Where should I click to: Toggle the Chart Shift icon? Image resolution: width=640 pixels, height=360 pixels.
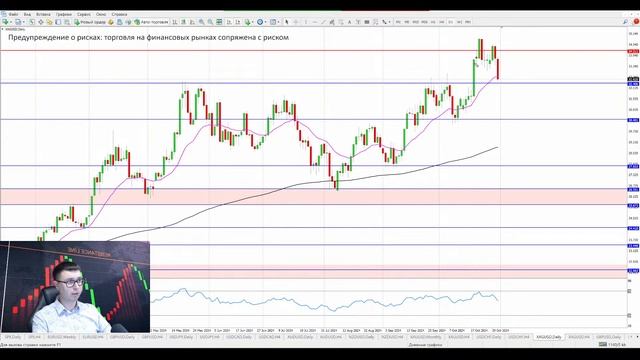[238, 22]
